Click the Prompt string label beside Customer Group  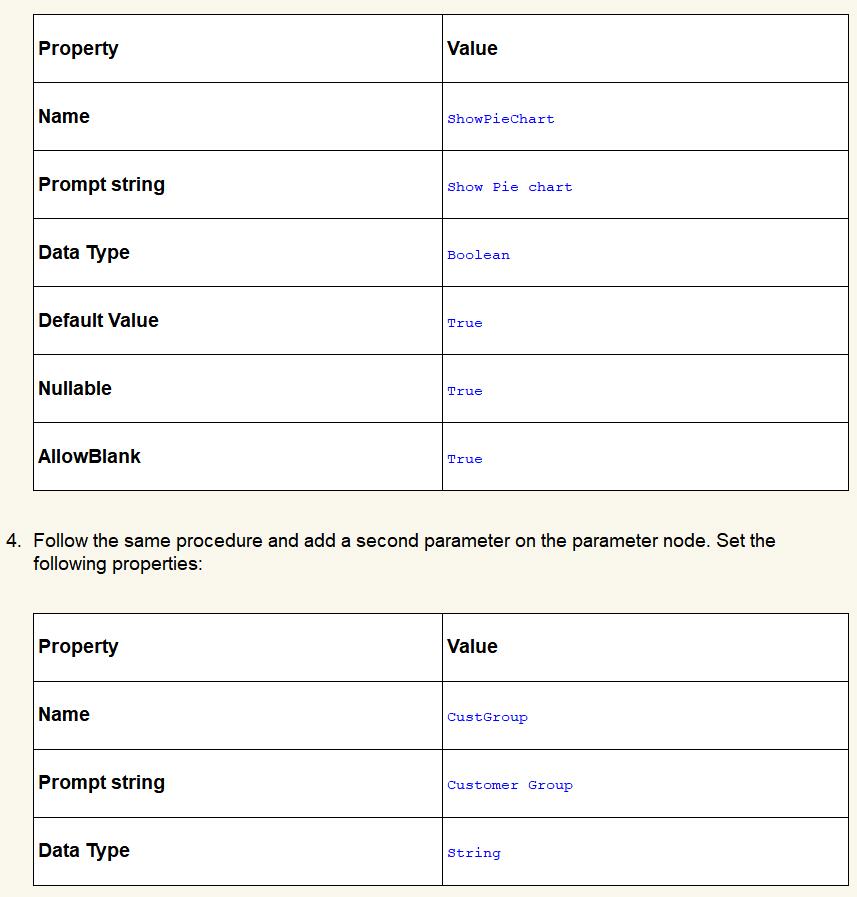(101, 783)
